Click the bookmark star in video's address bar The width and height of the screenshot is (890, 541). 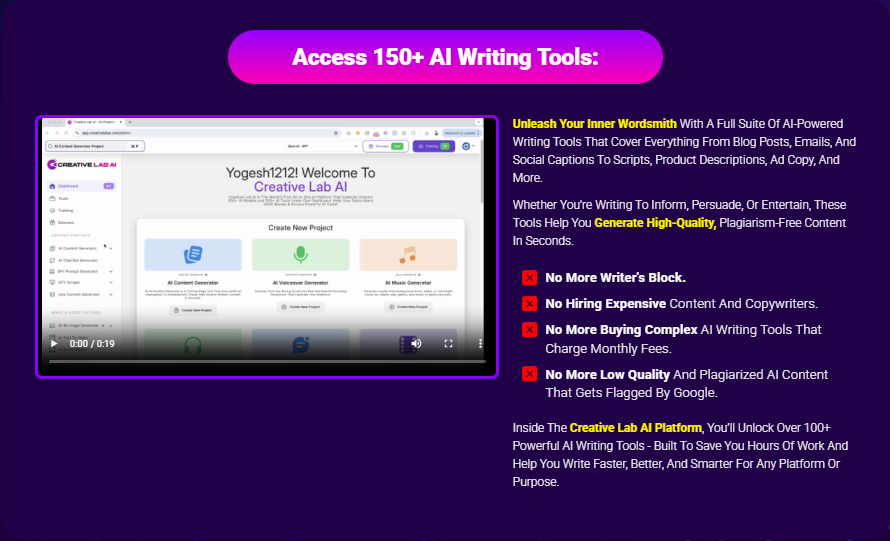pos(335,133)
